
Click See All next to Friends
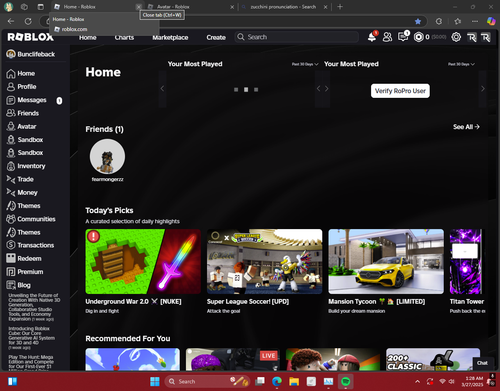point(466,127)
